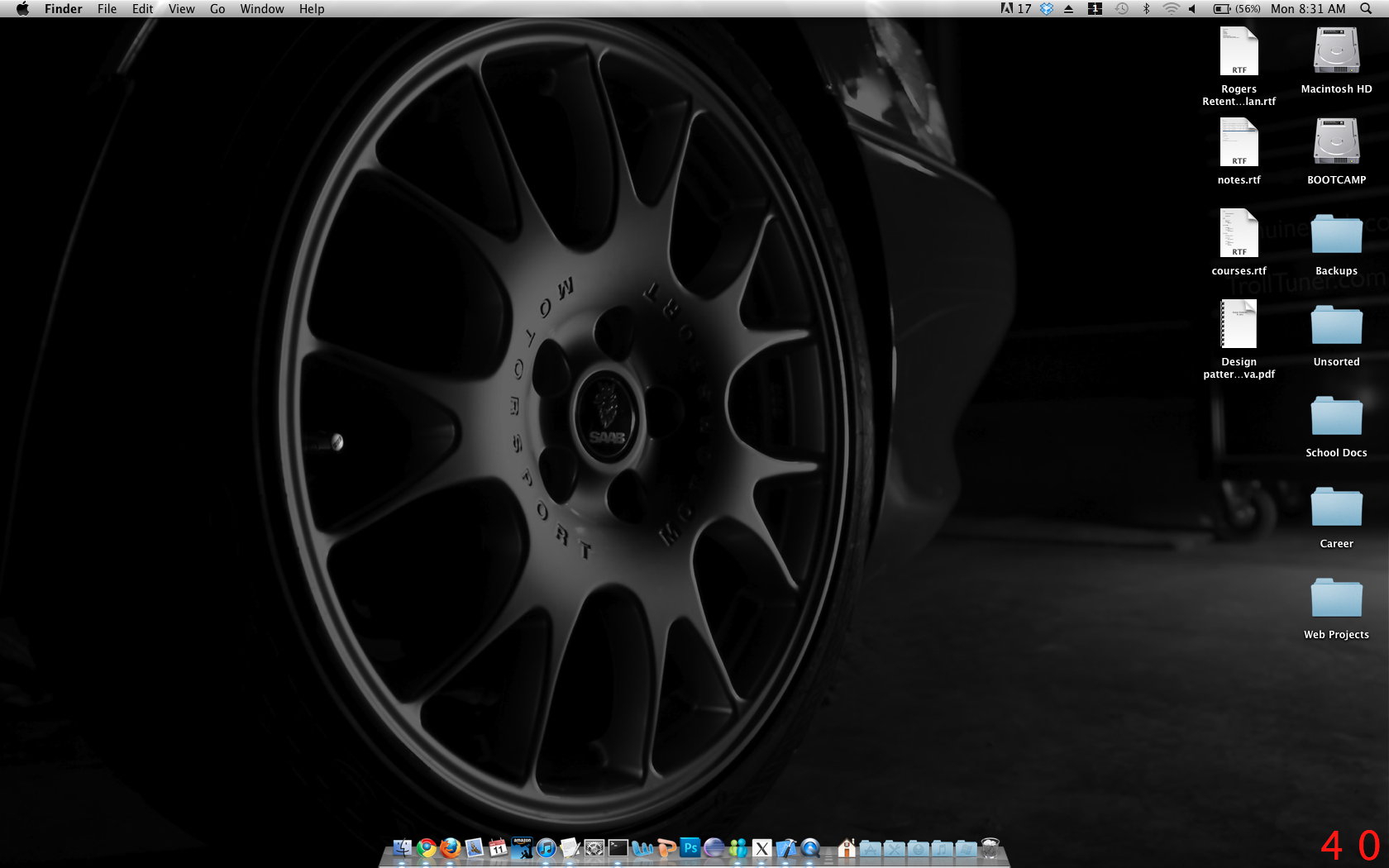Launch Terminal from the Dock

click(x=618, y=847)
